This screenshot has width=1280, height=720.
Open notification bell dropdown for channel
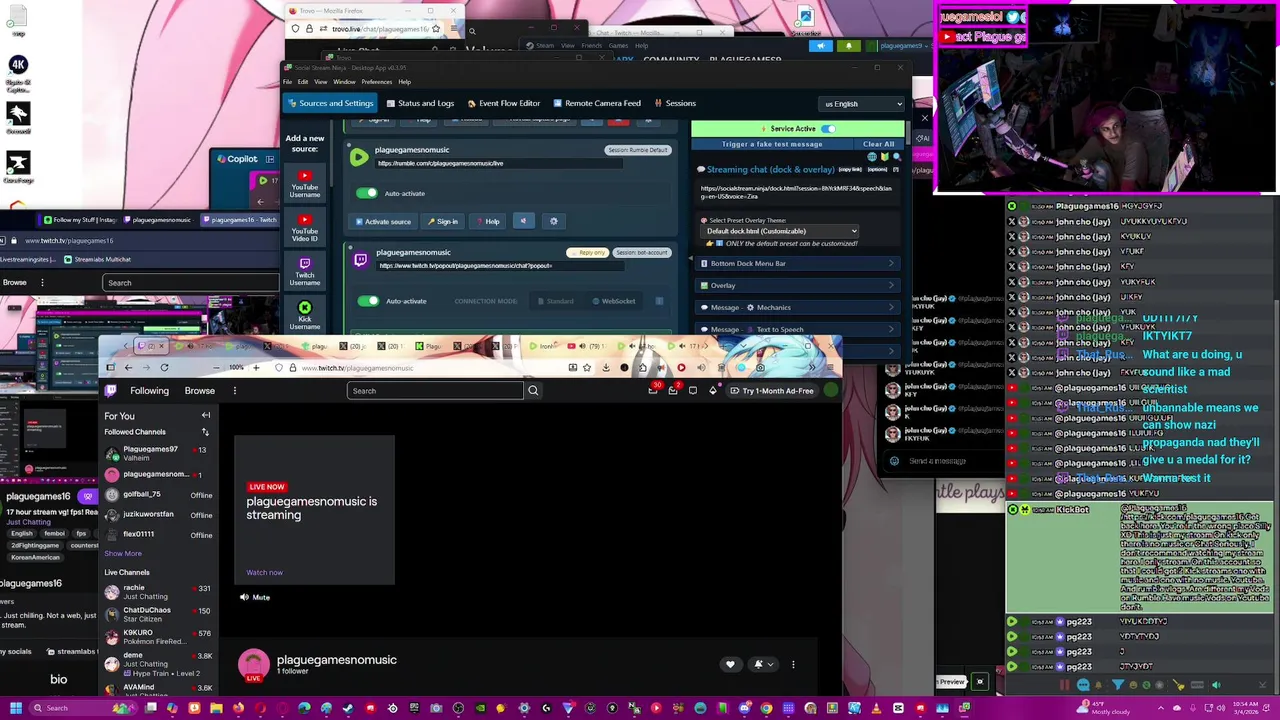763,664
